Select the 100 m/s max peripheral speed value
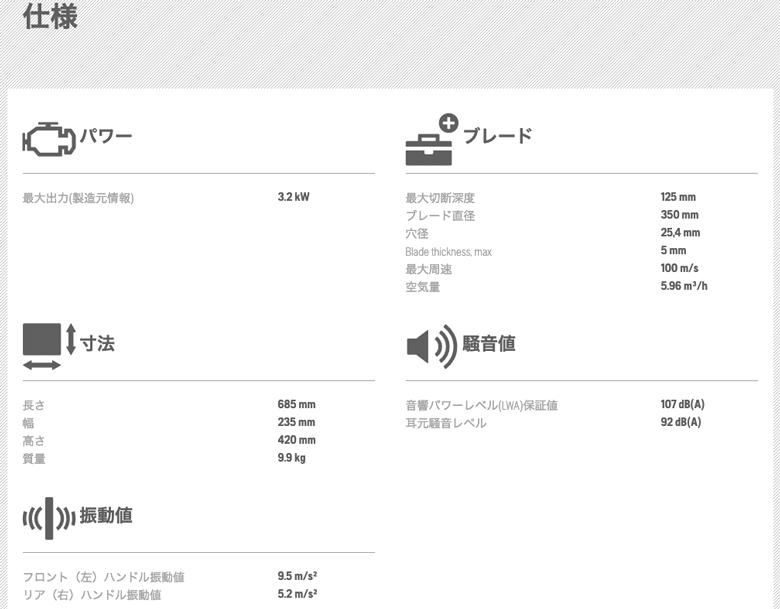This screenshot has width=780, height=609. [679, 269]
